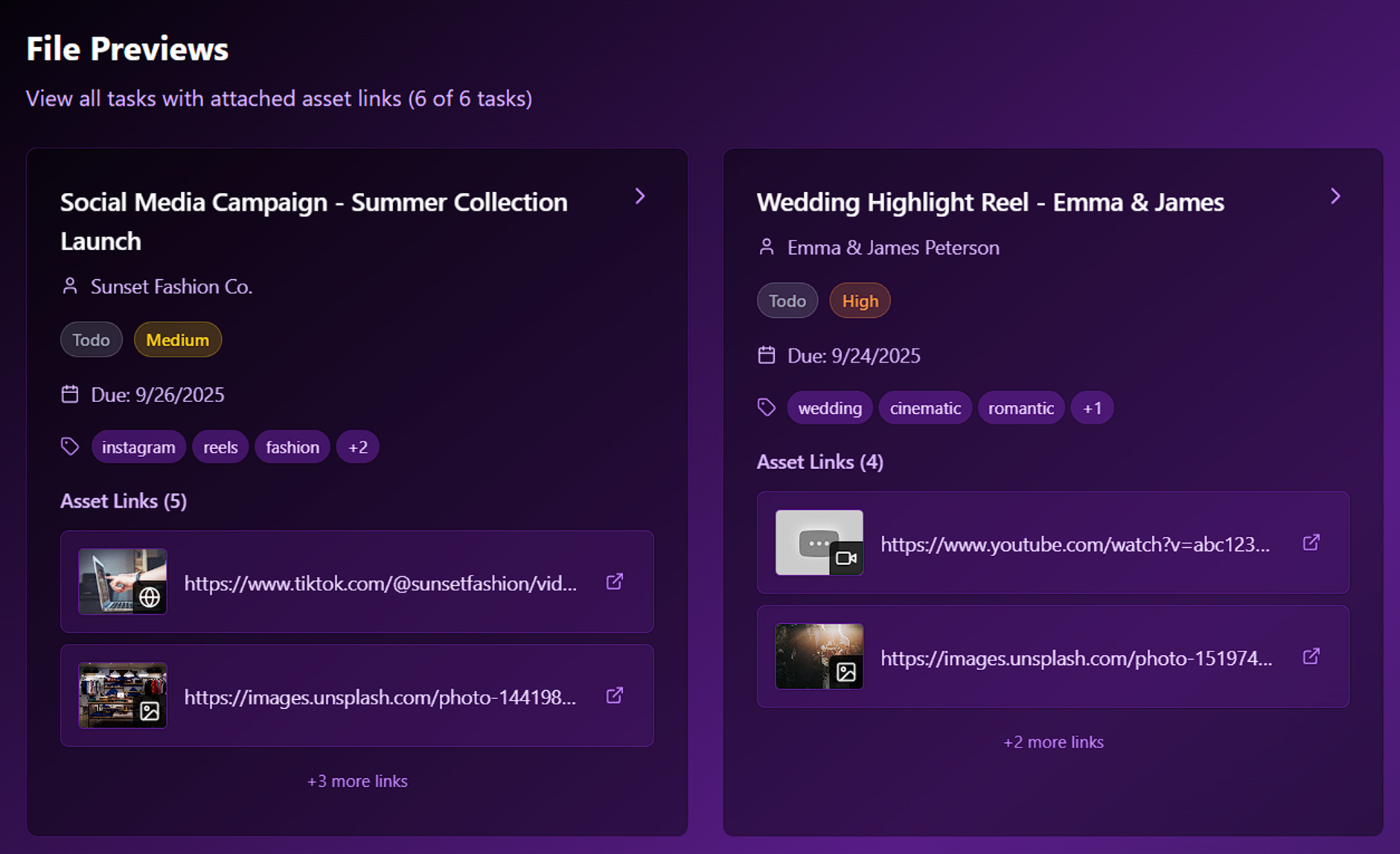Click the clothing store photo thumbnail
Screen dimensions: 1400x854
tap(123, 695)
